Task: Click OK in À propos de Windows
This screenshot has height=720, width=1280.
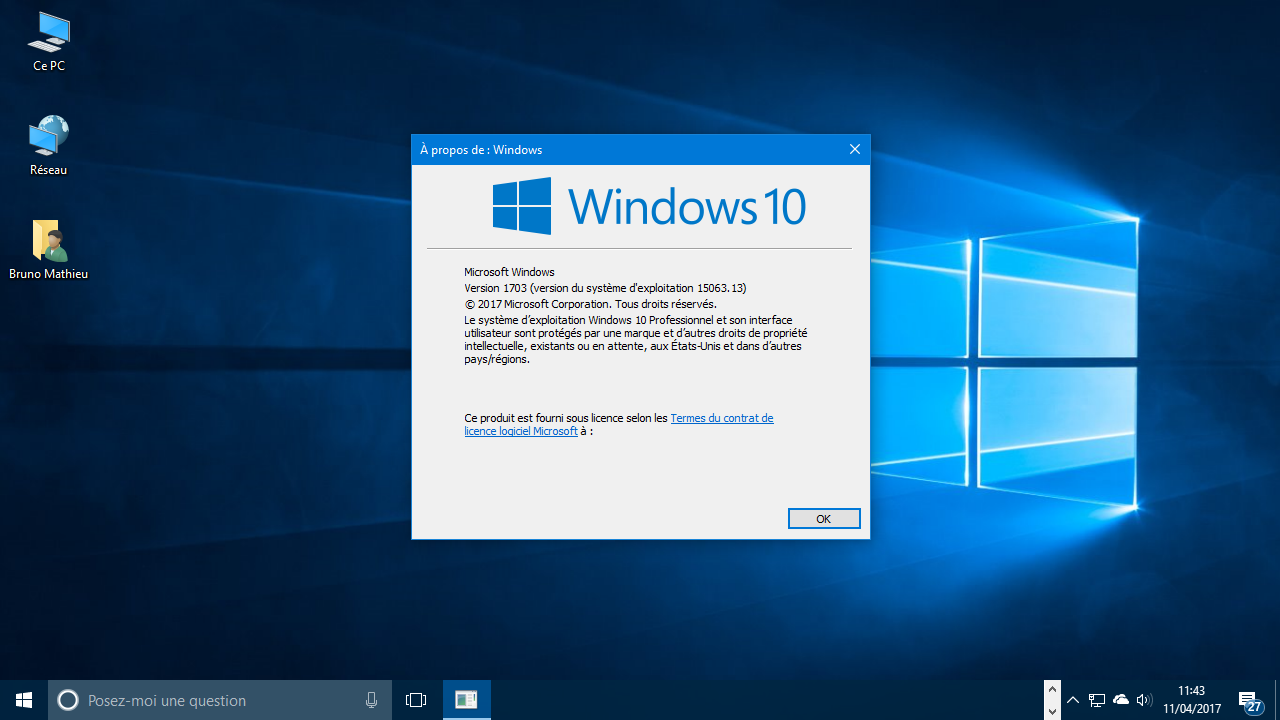Action: click(x=824, y=519)
